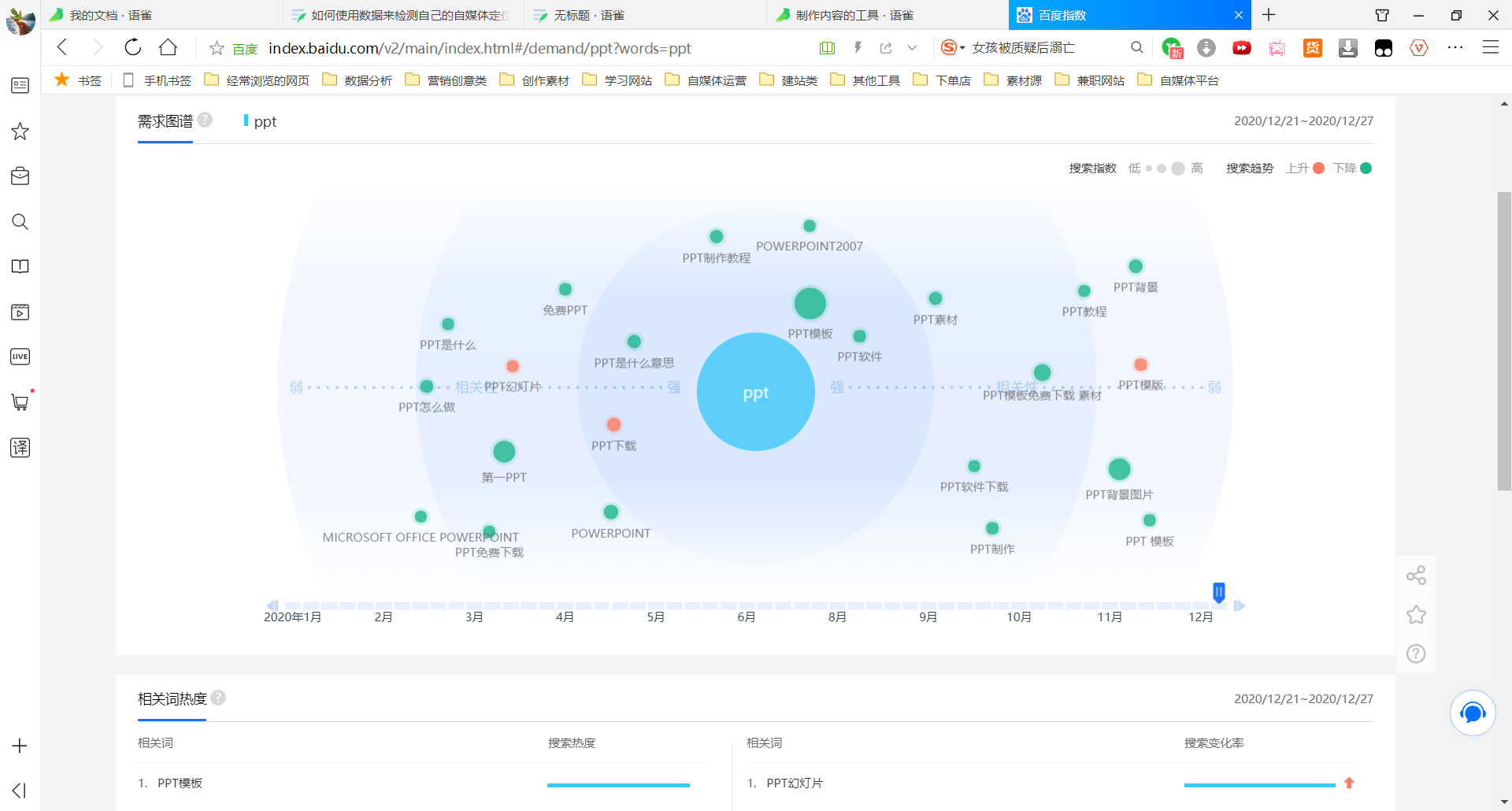Image resolution: width=1512 pixels, height=811 pixels.
Task: Click the address bar URL field
Action: (x=480, y=48)
